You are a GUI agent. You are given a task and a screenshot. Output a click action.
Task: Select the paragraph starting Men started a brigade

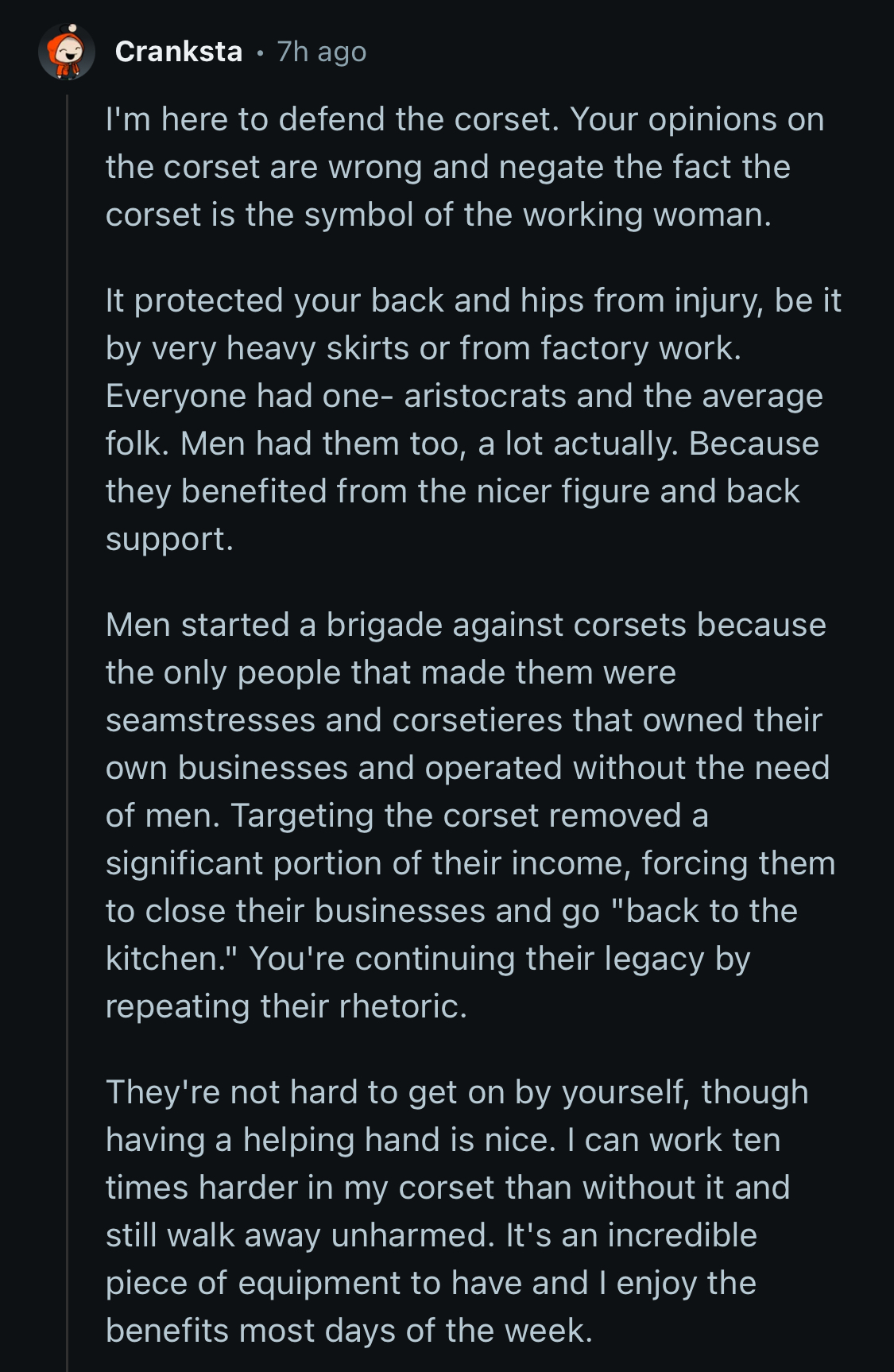click(470, 816)
